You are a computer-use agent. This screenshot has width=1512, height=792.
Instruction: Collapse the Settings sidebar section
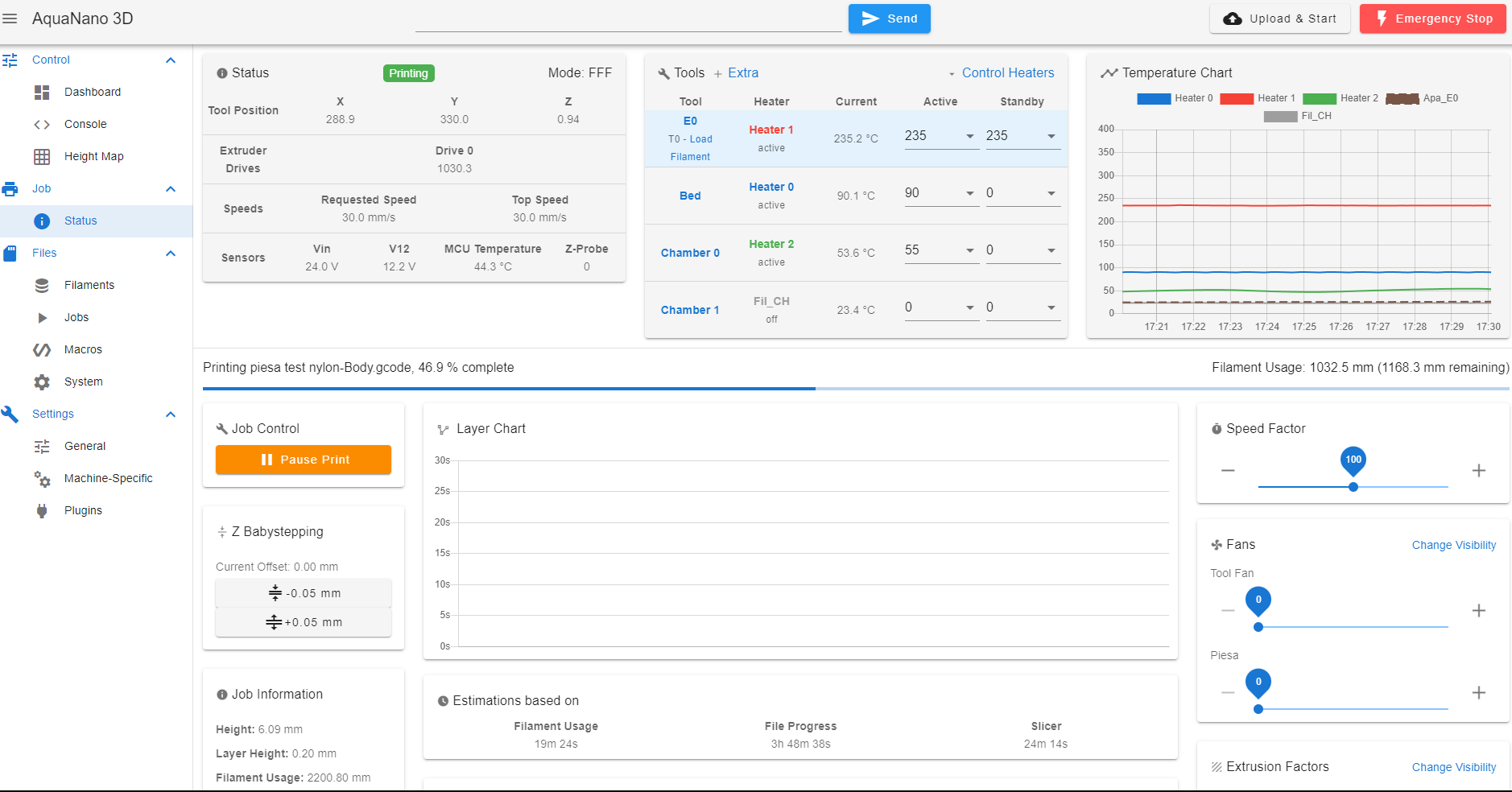coord(171,415)
